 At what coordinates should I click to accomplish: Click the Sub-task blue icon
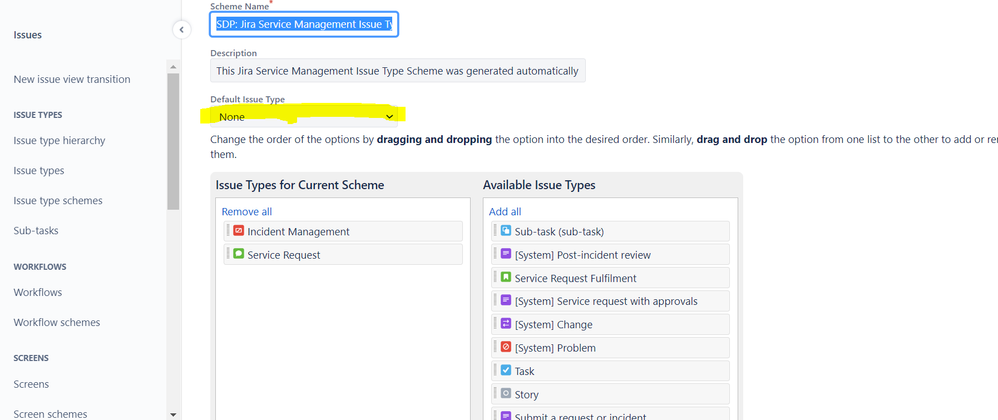(506, 231)
